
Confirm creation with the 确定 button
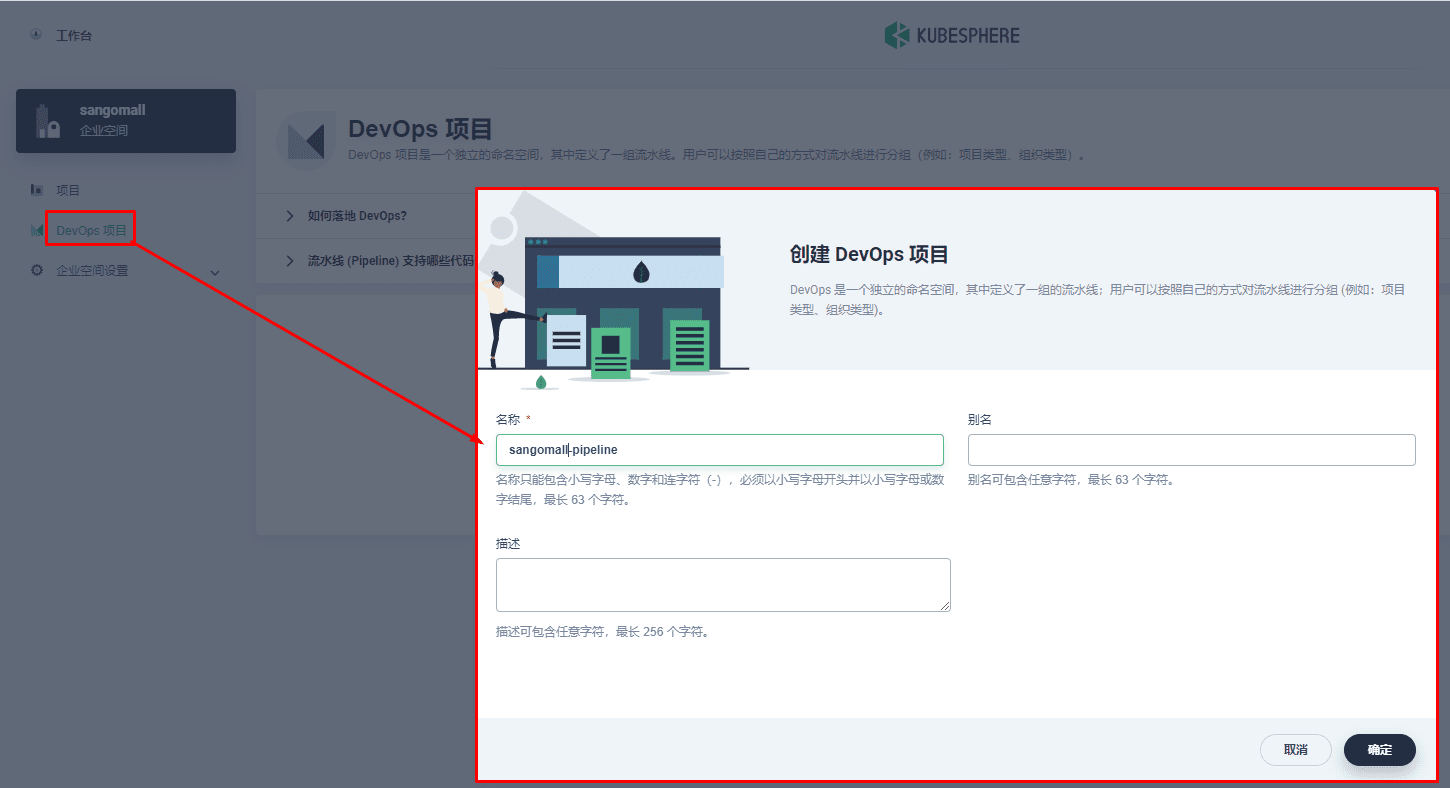click(1380, 749)
